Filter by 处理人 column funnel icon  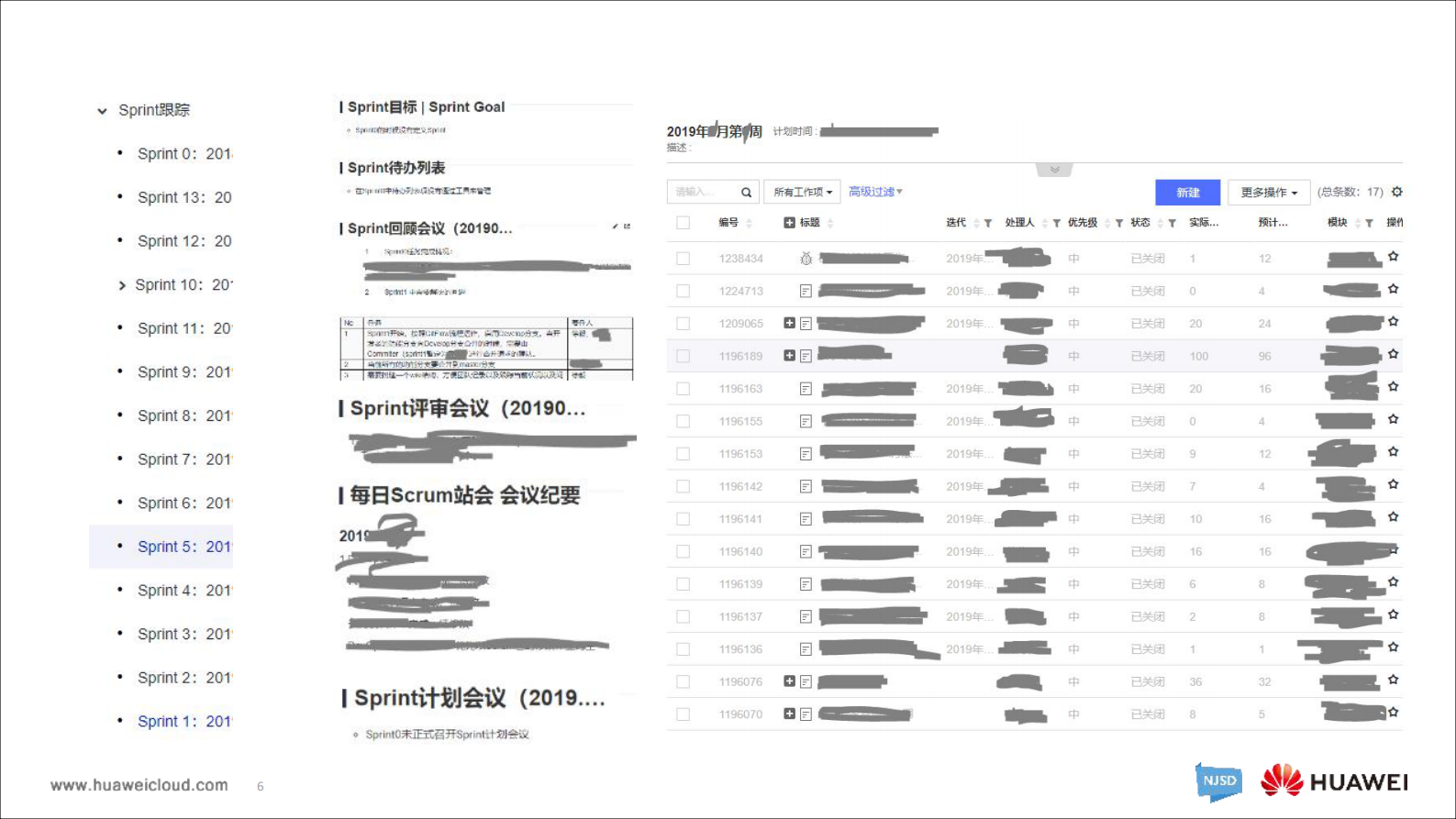pos(1057,223)
